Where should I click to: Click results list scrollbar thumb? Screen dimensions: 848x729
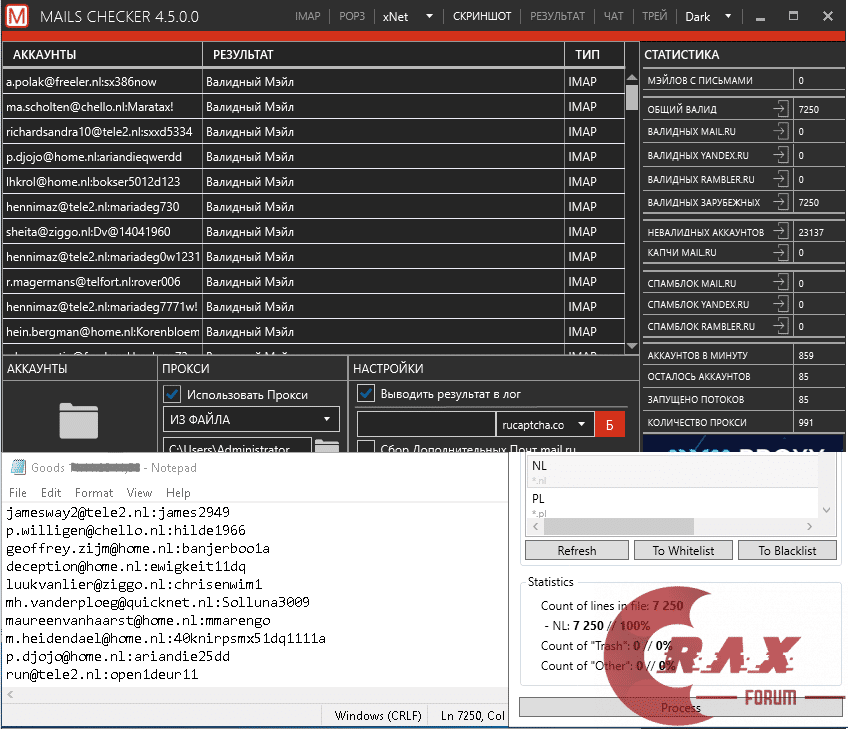pyautogui.click(x=632, y=98)
